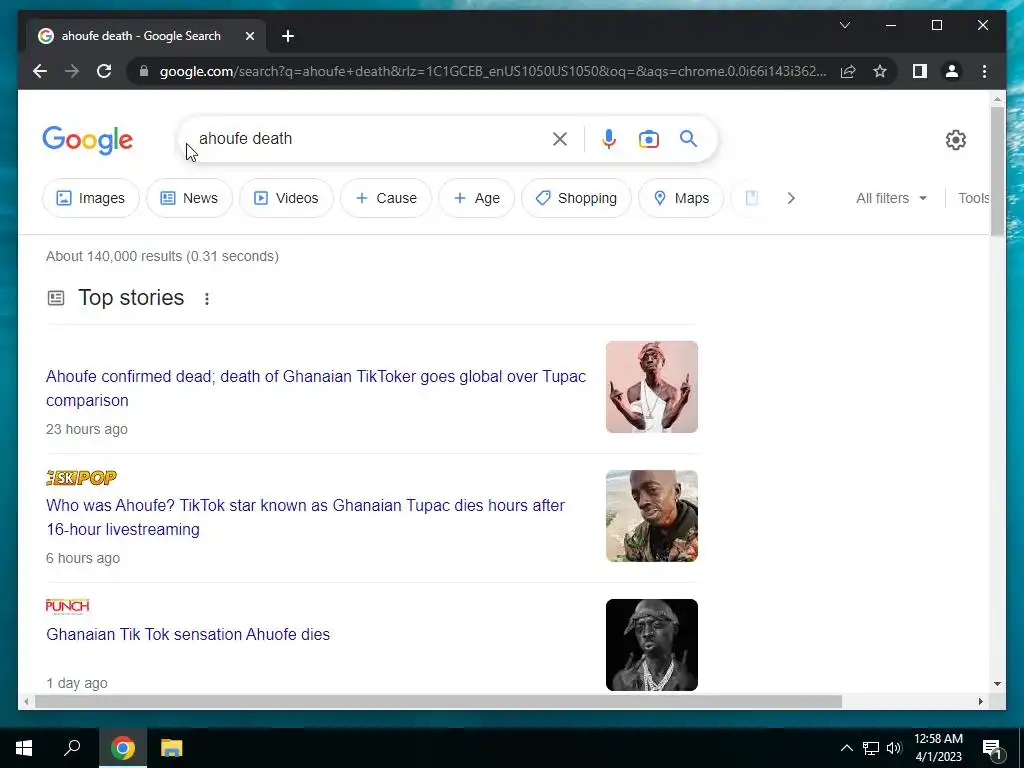Open the Chrome profile avatar icon

(x=952, y=71)
